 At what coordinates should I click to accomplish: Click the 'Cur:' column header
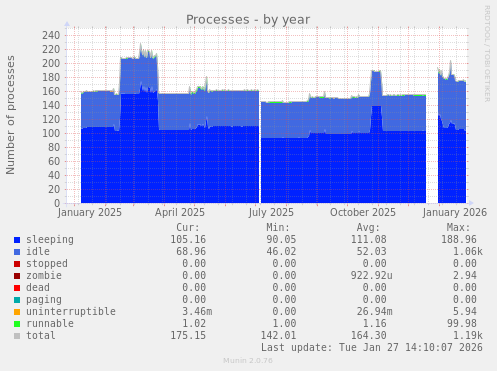pos(188,228)
